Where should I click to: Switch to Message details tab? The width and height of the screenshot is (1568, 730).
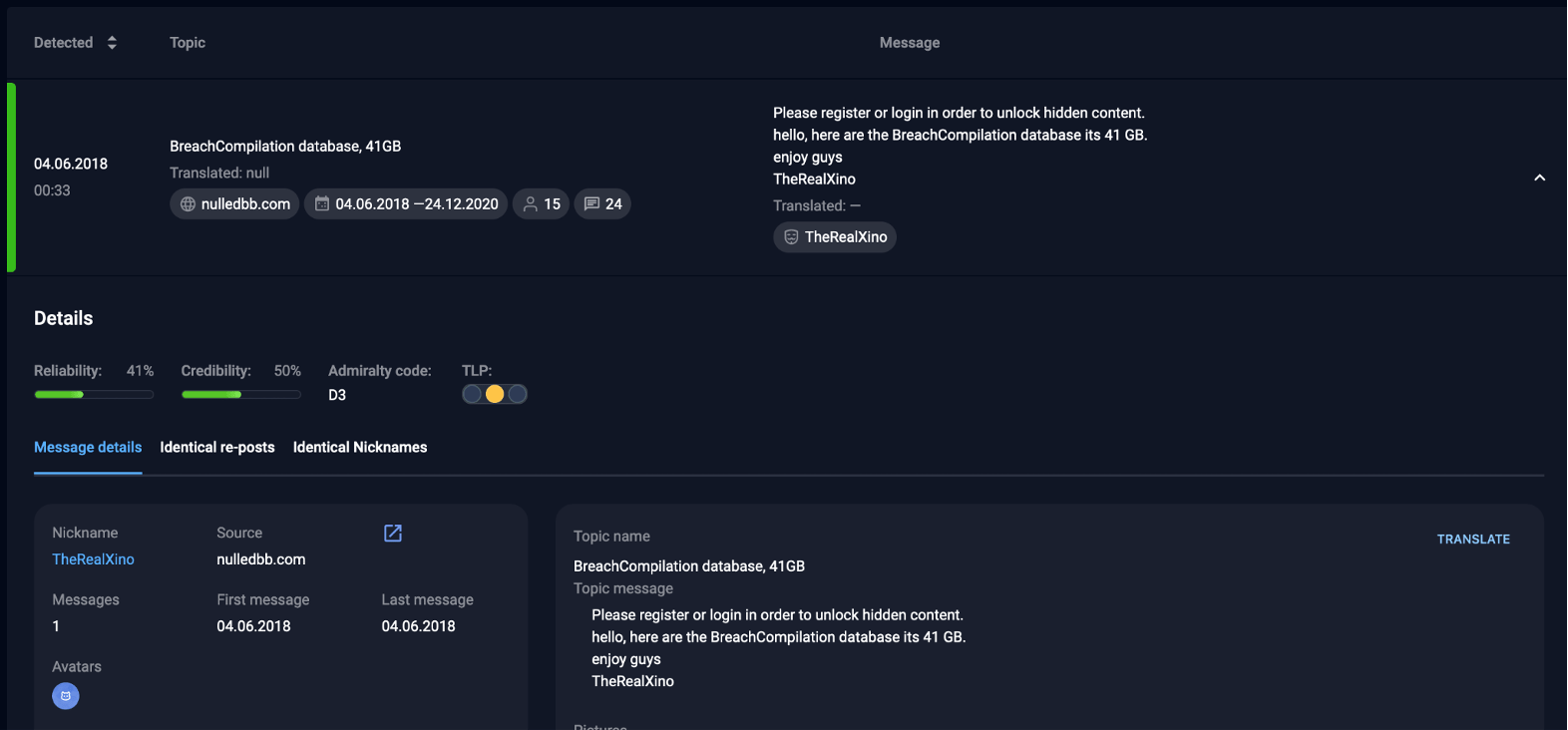pos(88,447)
